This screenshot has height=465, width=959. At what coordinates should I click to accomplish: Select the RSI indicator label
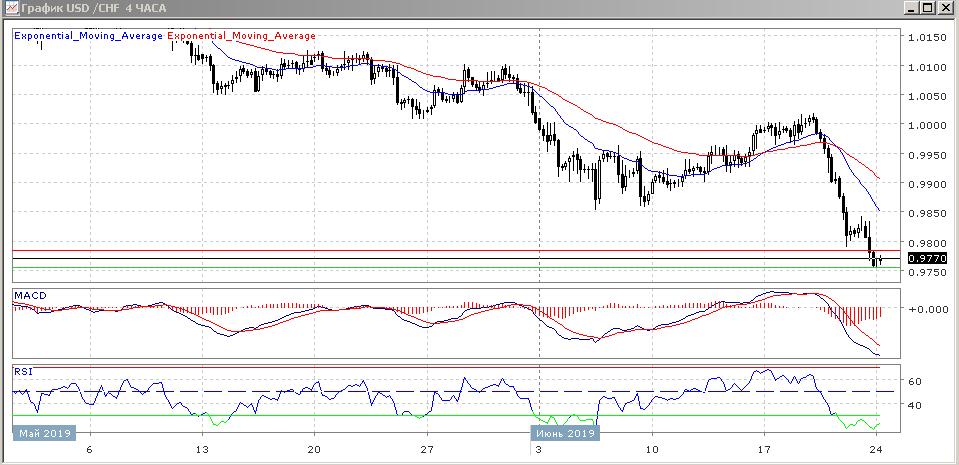(x=22, y=371)
